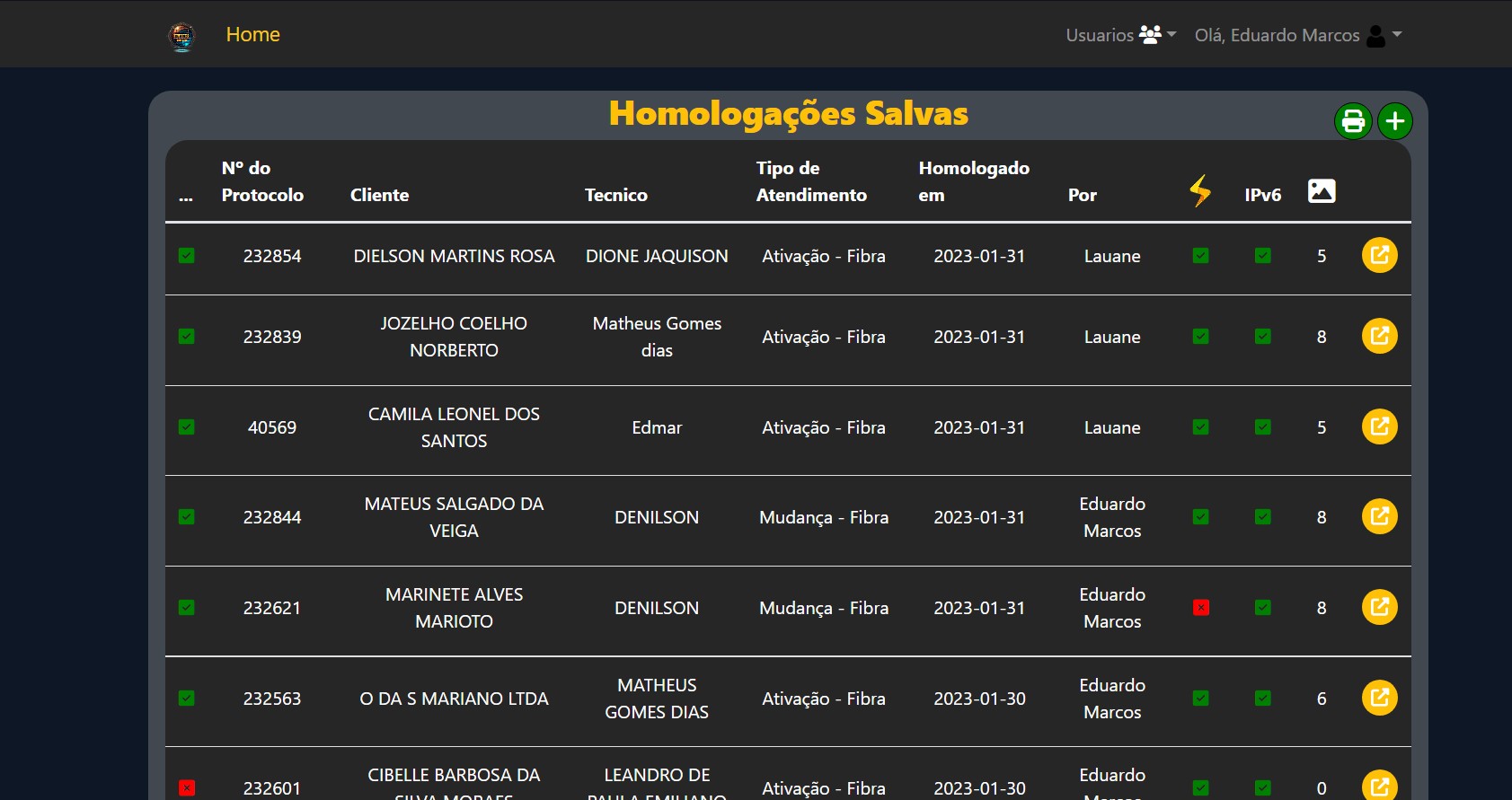Open details for protocol 232563
This screenshot has width=1512, height=800.
(x=1379, y=699)
